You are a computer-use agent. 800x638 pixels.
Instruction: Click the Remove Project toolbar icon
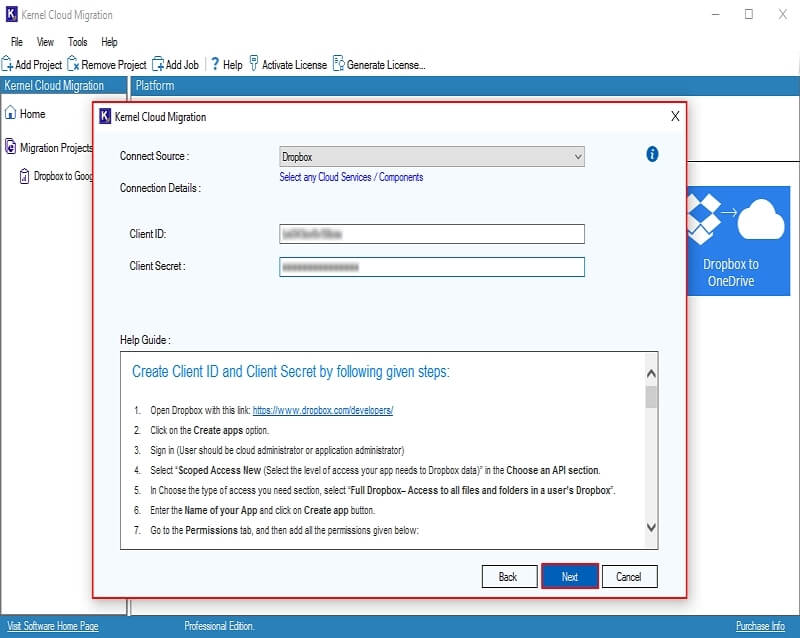[x=73, y=64]
